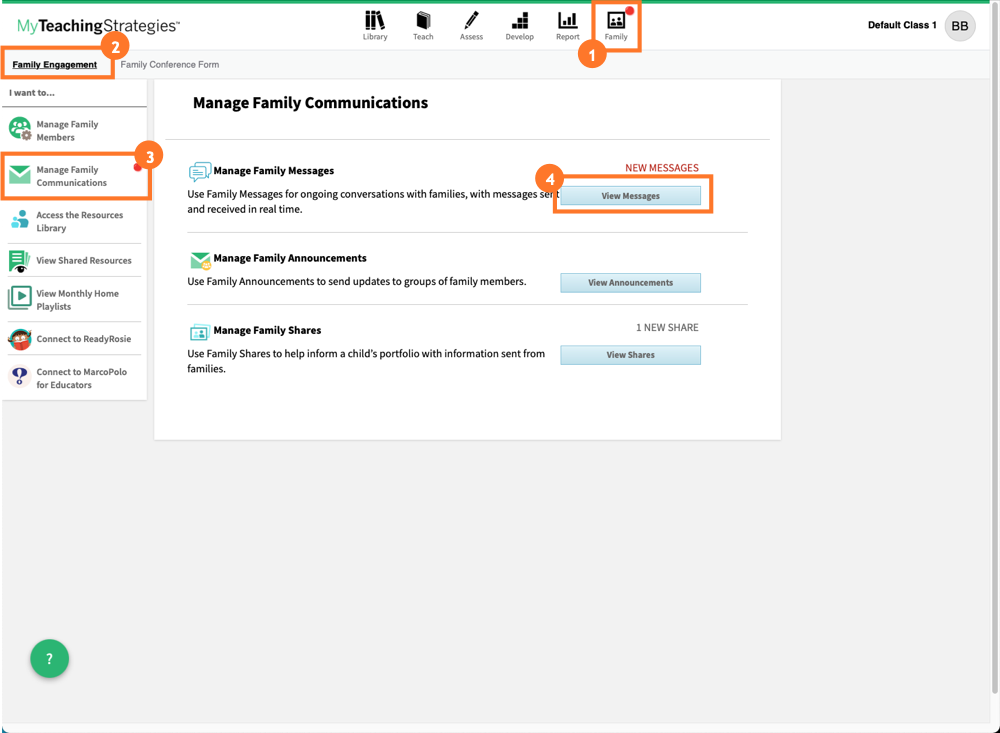
Task: Click View Shares under Manage Family Shares
Action: click(630, 354)
